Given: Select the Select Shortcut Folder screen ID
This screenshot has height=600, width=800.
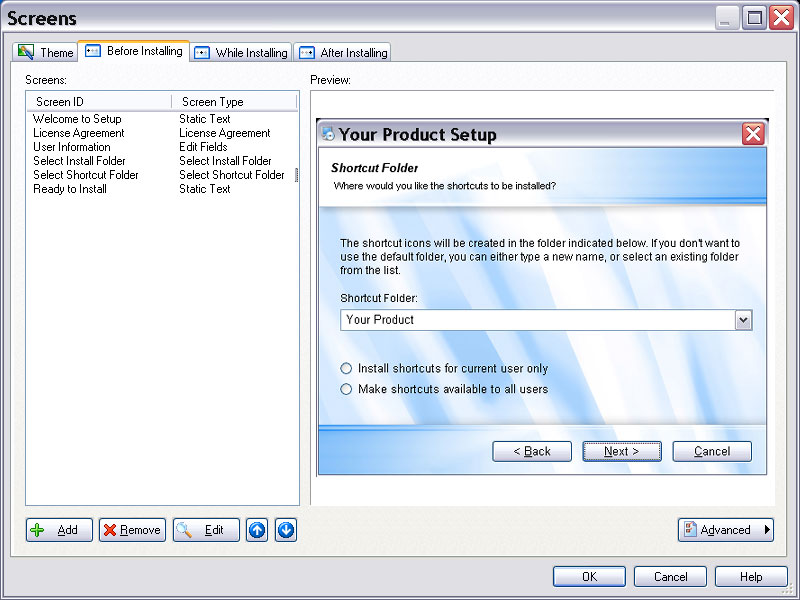Looking at the screenshot, I should coord(86,175).
